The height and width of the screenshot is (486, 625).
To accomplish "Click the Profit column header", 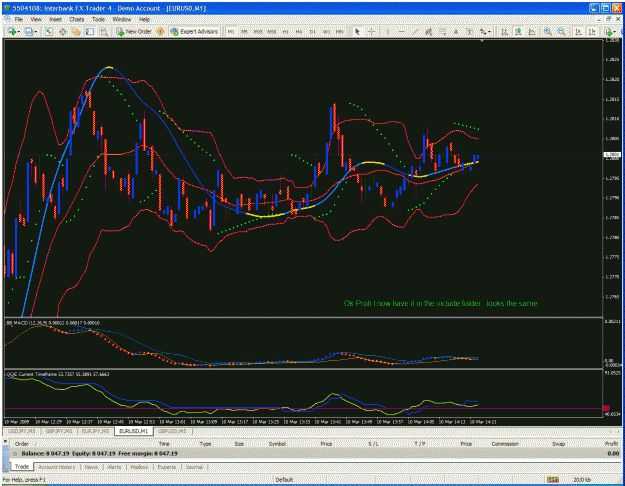I will (x=612, y=444).
